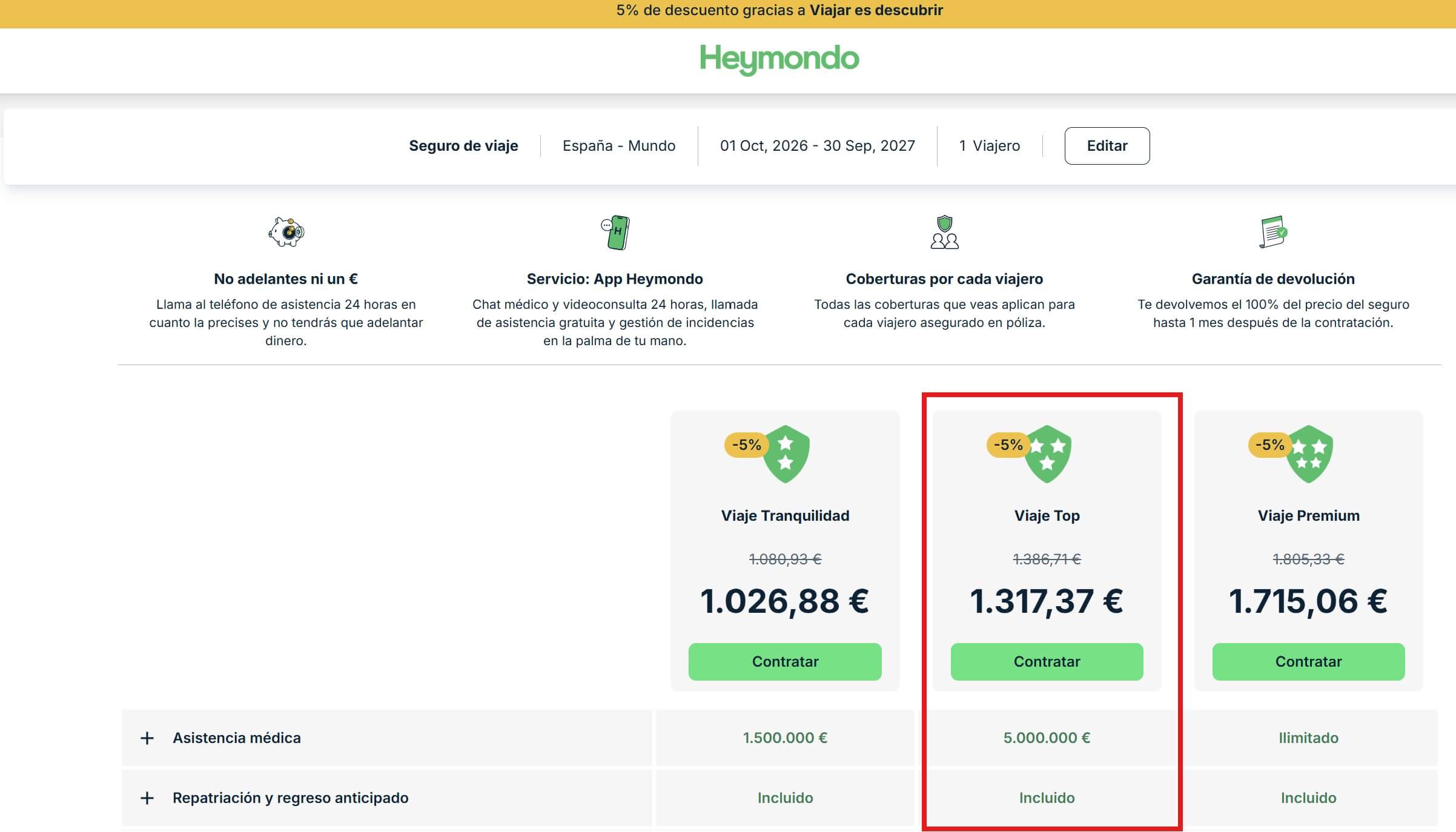1456x832 pixels.
Task: Click the -5% badge on Viaje Premium
Action: point(1269,445)
